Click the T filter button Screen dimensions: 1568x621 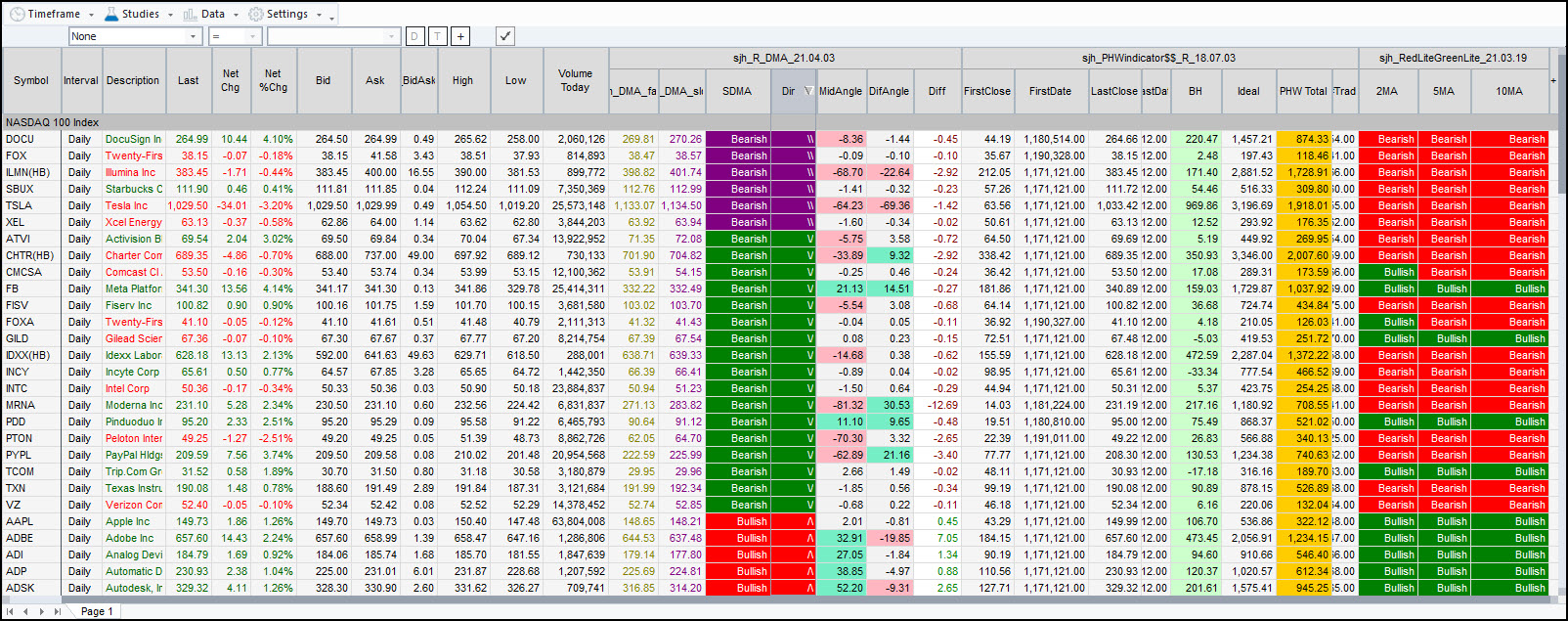point(437,36)
